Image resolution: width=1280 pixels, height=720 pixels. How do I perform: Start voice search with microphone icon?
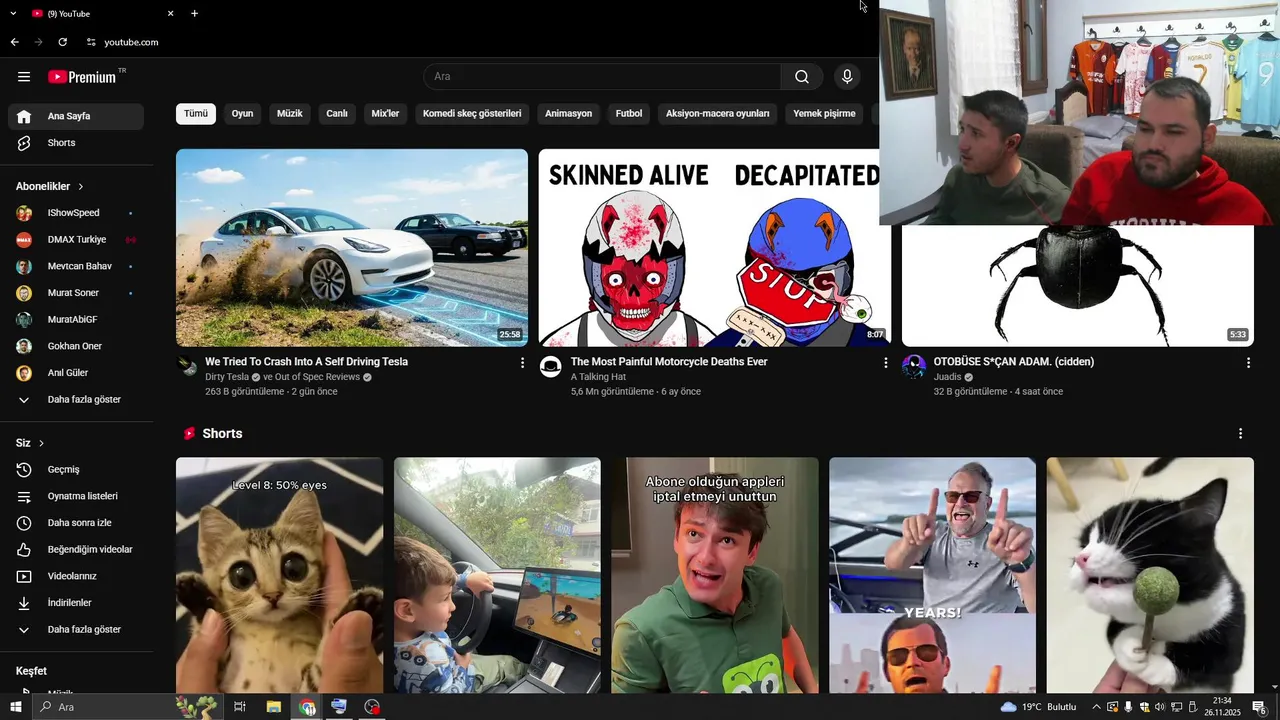pos(847,77)
